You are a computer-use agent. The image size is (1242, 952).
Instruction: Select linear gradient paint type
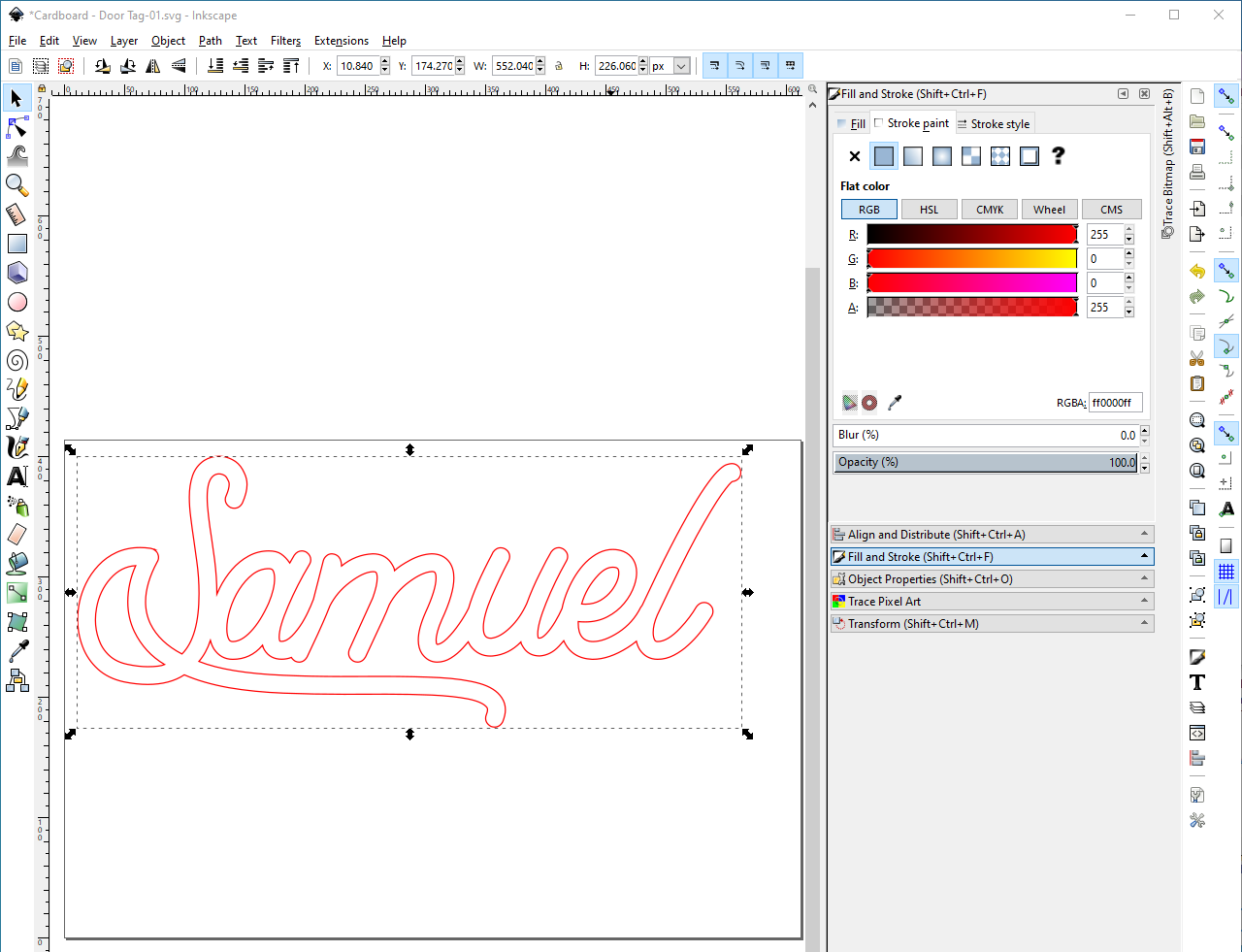913,155
